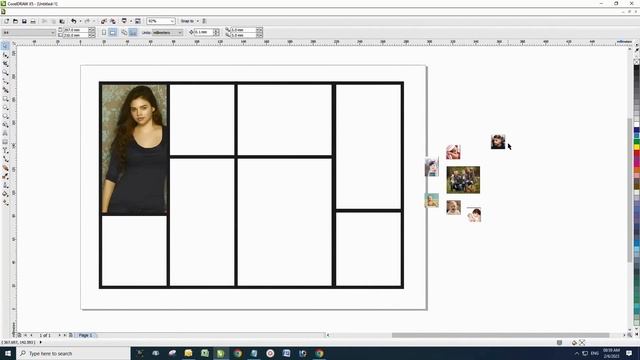This screenshot has width=640, height=360.
Task: Pick the white palette swatch
Action: 636,124
